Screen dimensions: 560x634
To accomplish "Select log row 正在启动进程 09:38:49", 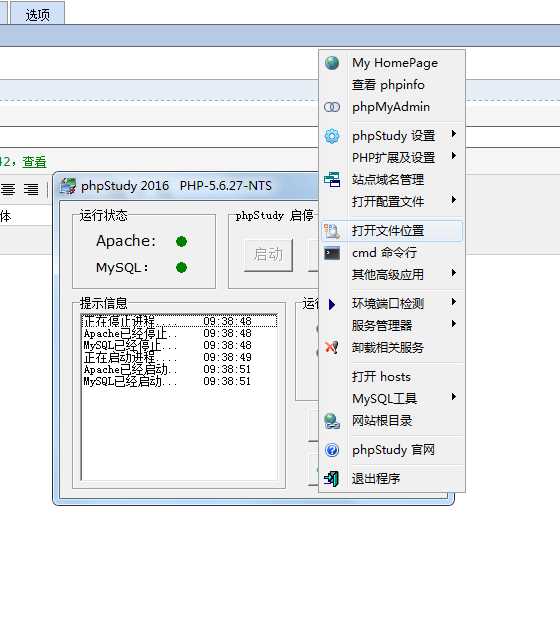I will [179, 357].
